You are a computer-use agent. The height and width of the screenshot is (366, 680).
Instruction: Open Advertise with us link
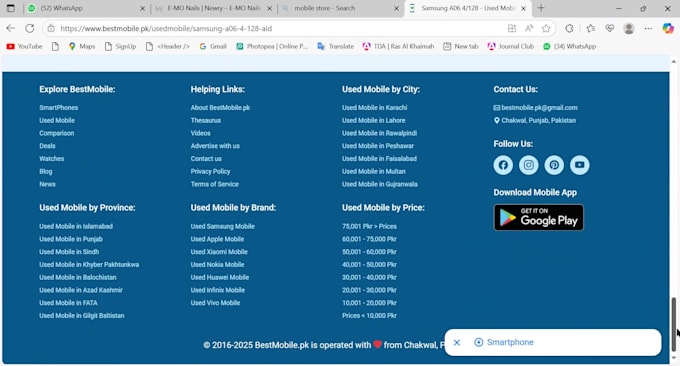(215, 146)
